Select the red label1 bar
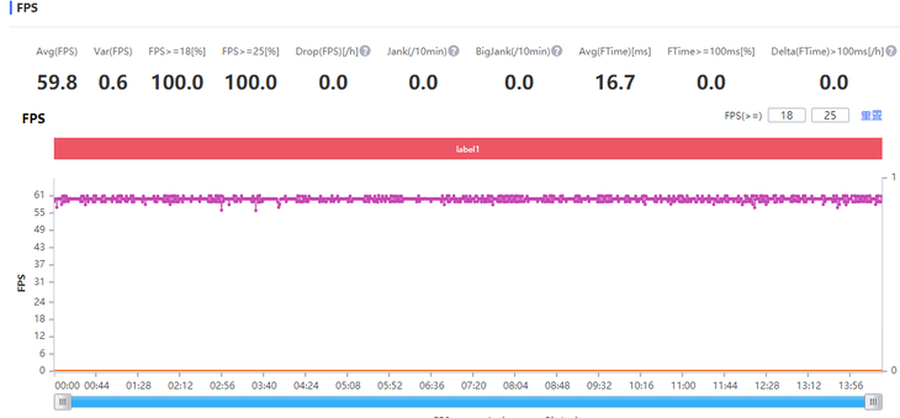 pos(468,148)
